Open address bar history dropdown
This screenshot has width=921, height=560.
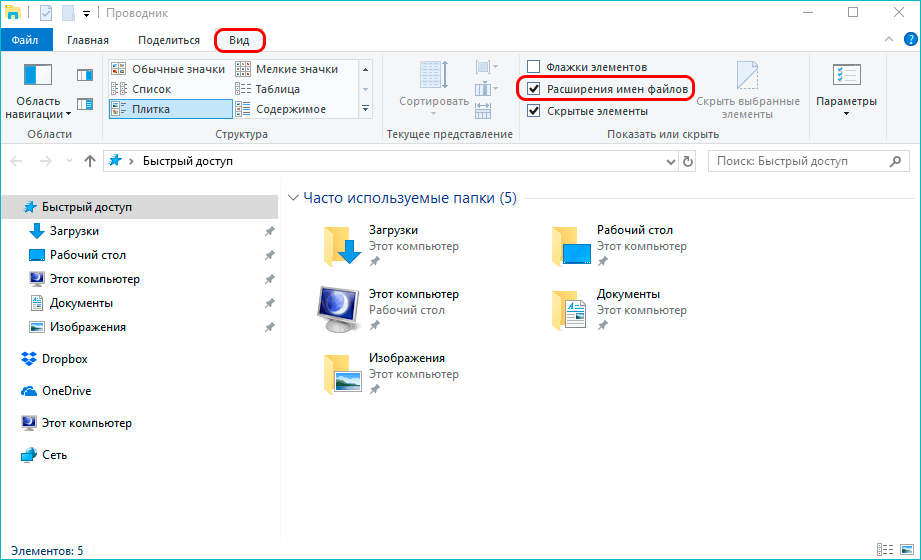(x=671, y=162)
